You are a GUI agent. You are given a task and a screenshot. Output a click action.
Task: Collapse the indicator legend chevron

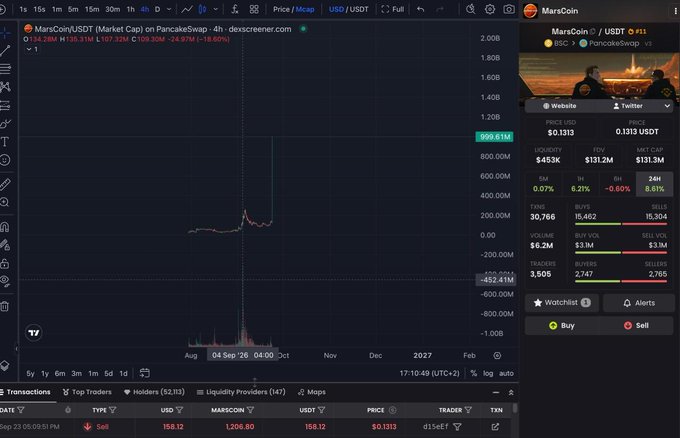coord(29,49)
